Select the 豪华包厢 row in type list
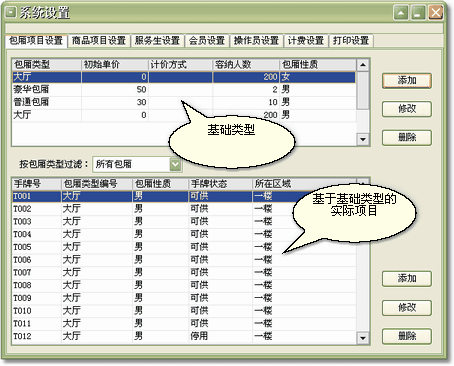This screenshot has width=454, height=366. coord(184,90)
